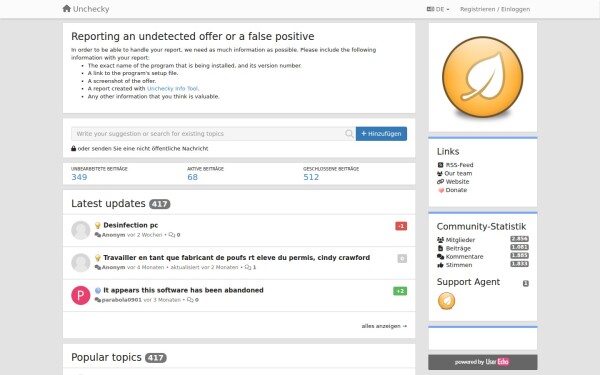Send a nicht öffentliche Nachricht link

(x=143, y=148)
